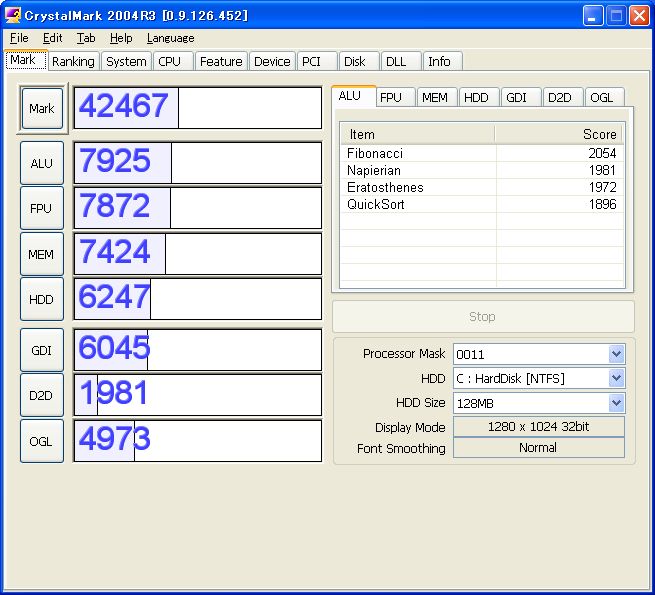This screenshot has width=655, height=595.
Task: Switch to the System tab
Action: (x=126, y=61)
